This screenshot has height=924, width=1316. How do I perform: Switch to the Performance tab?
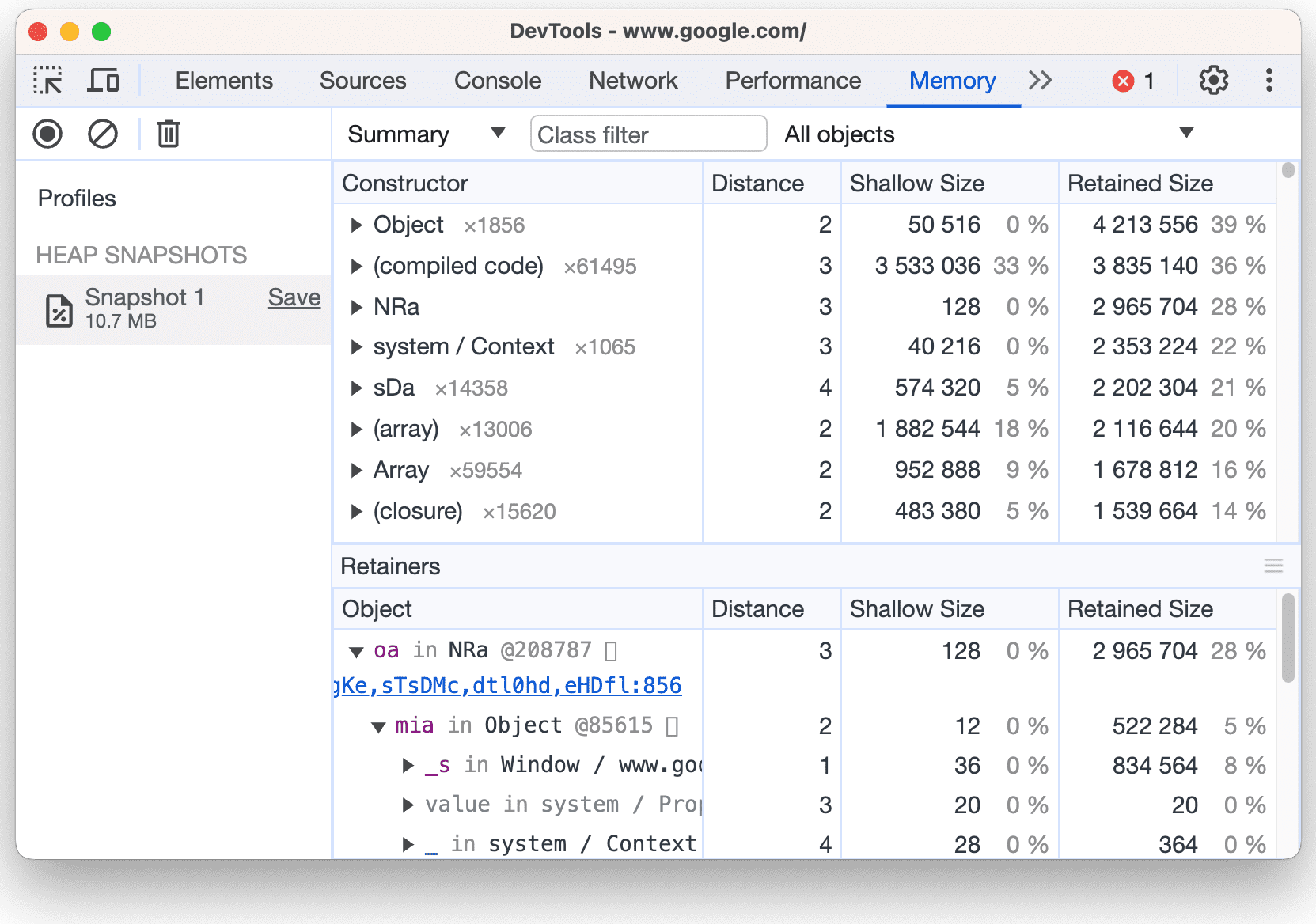(793, 81)
